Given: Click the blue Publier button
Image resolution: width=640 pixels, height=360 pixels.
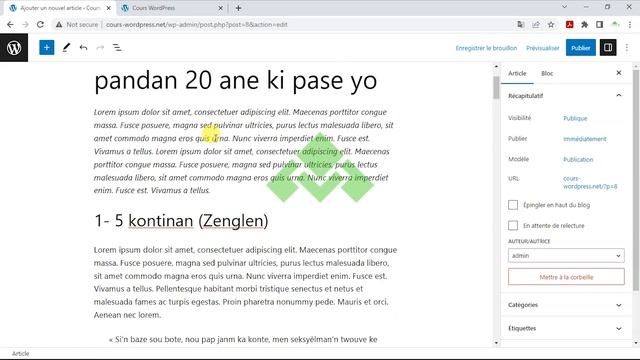Looking at the screenshot, I should click(580, 48).
